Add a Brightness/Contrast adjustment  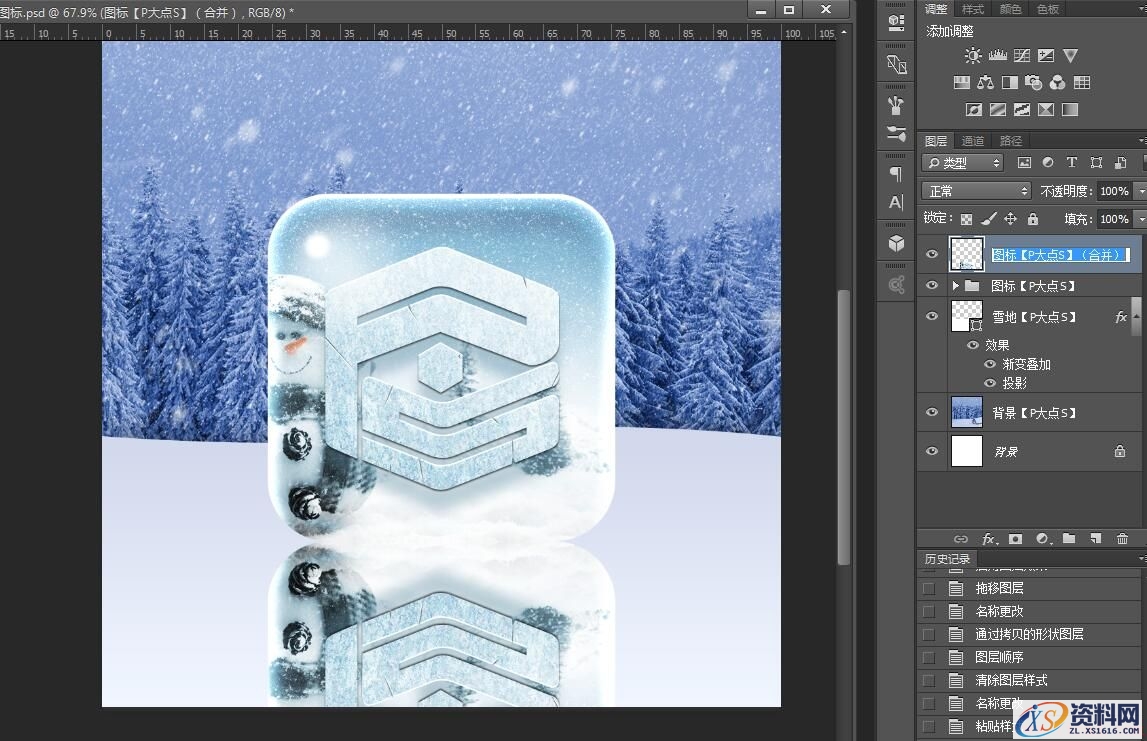(973, 56)
